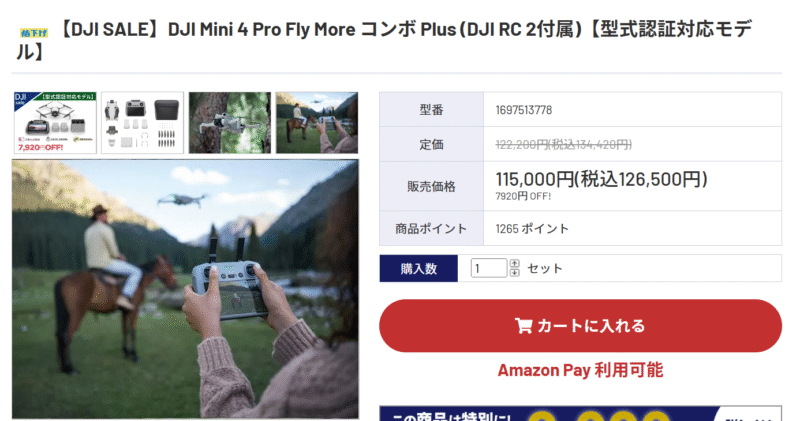800x421 pixels.
Task: Select the 7,920円 OFF bundle thumbnail
Action: (55, 122)
